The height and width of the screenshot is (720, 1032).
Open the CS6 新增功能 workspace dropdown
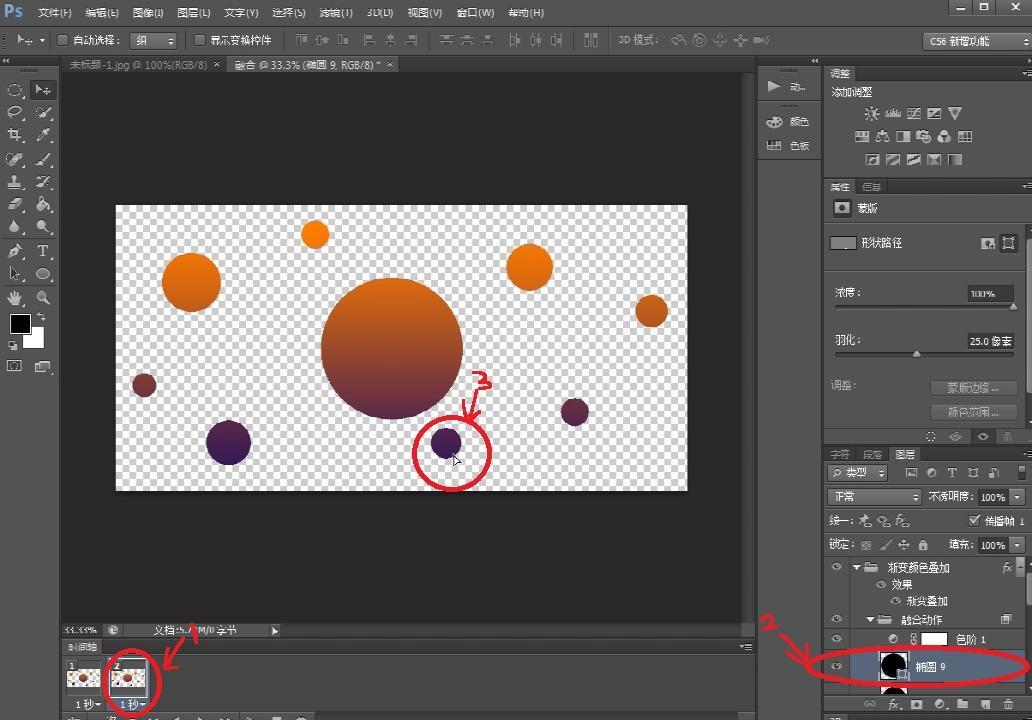pyautogui.click(x=976, y=41)
